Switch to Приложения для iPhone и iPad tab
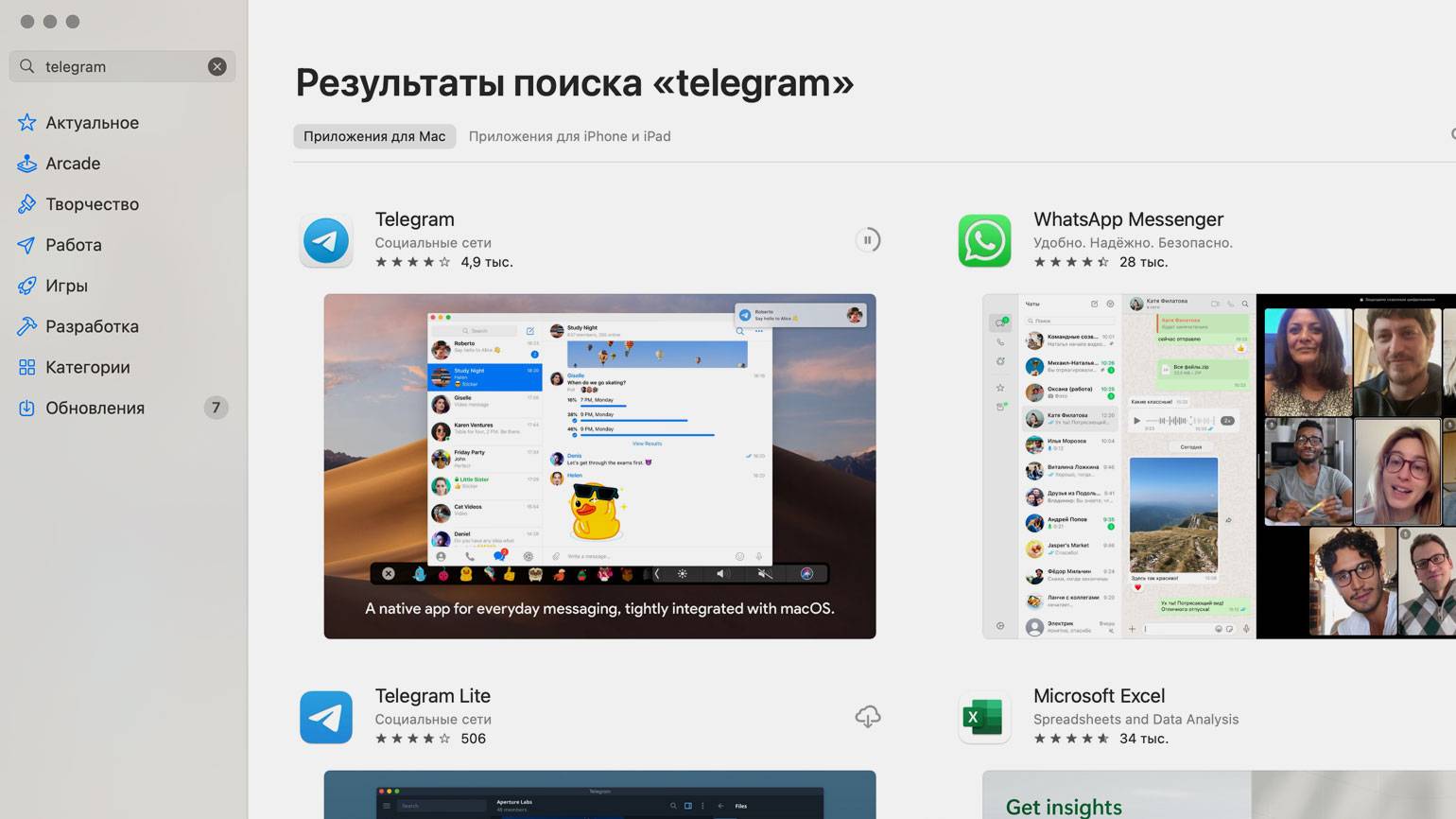Image resolution: width=1456 pixels, height=819 pixels. (x=569, y=136)
